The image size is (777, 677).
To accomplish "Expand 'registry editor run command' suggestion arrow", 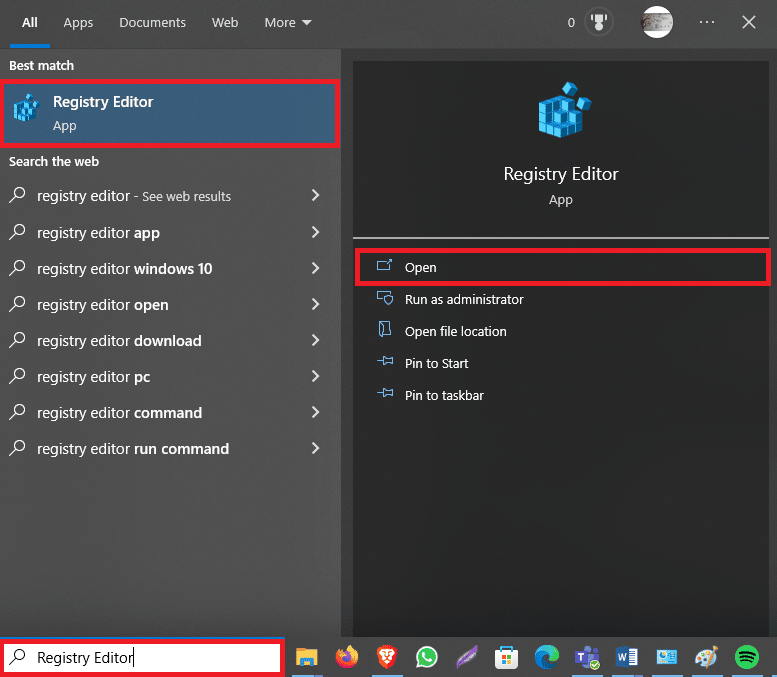I will (315, 448).
